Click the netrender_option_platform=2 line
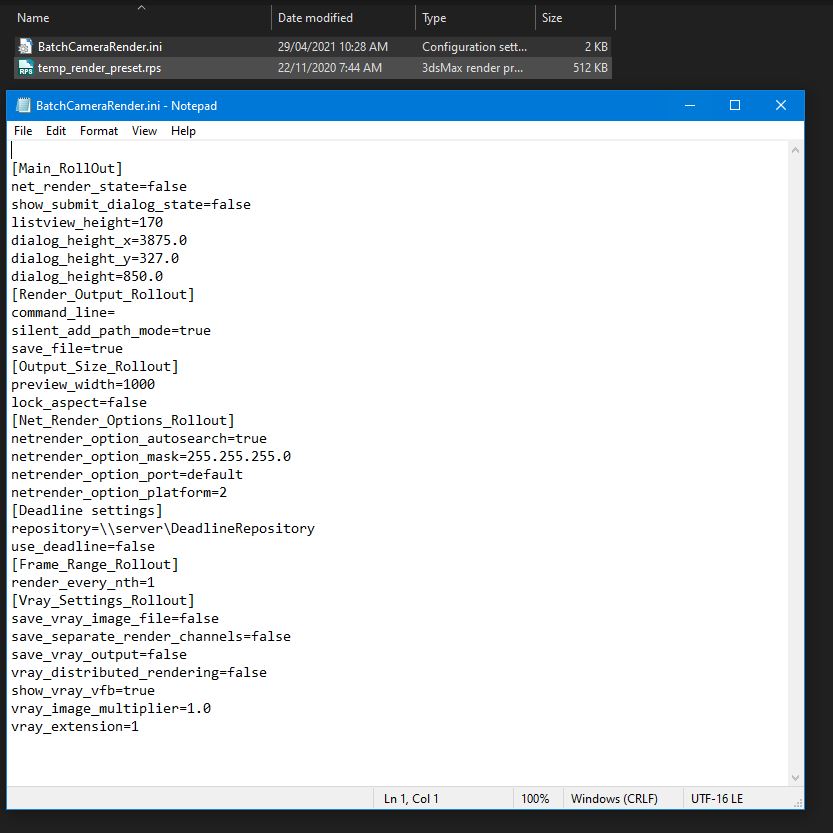 [x=119, y=492]
